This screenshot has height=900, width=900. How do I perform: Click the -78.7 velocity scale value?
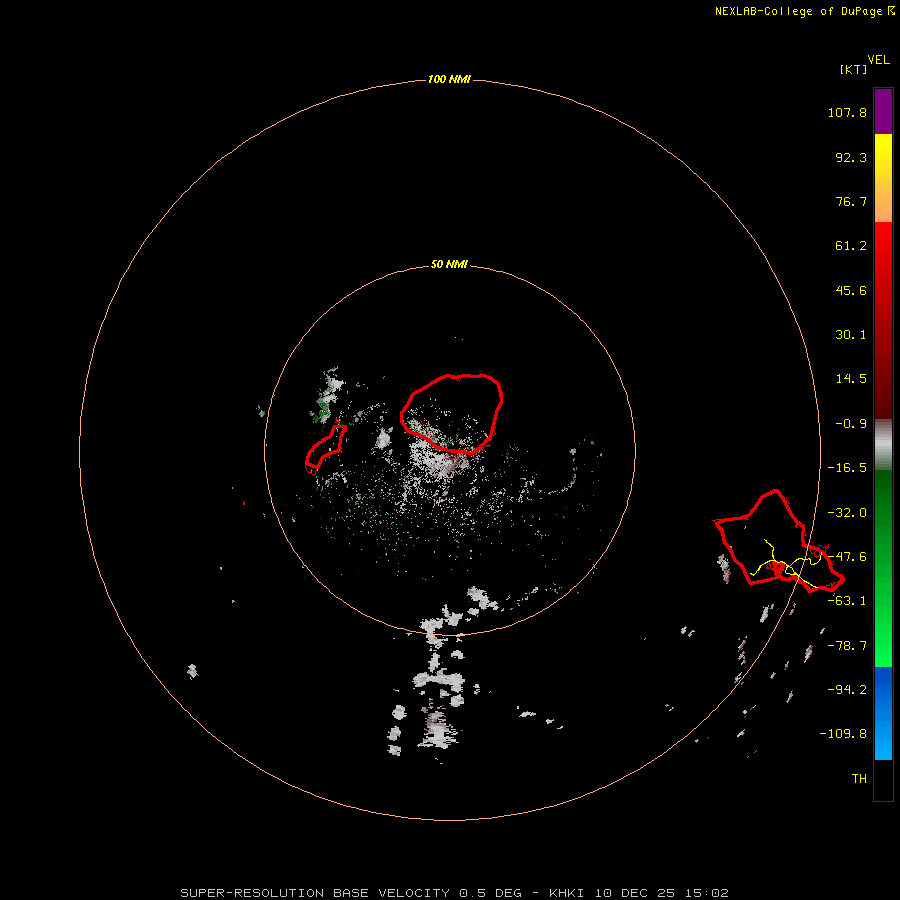click(847, 646)
